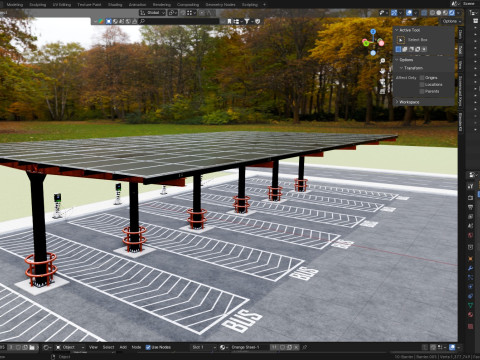Image resolution: width=480 pixels, height=360 pixels.
Task: Choose the Extend selection mode icon
Action: 405,49
